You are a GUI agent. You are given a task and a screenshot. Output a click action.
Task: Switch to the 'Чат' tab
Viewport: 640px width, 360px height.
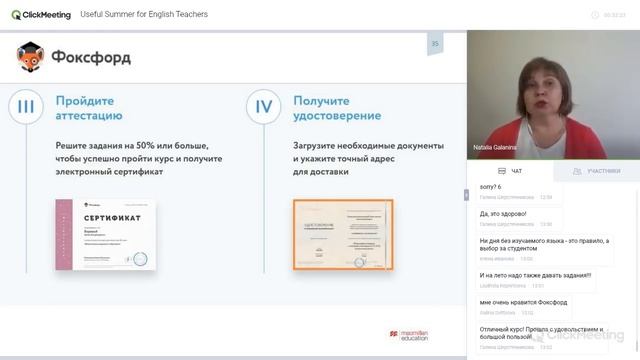(510, 171)
